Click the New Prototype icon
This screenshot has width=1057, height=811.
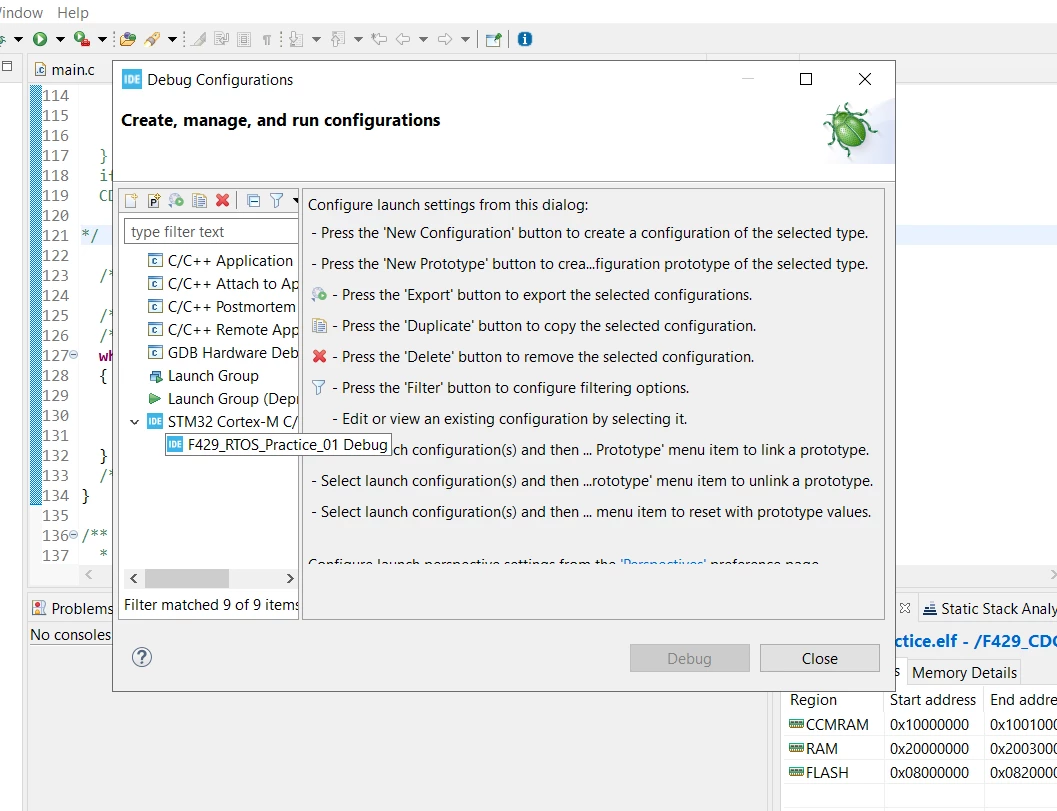pyautogui.click(x=154, y=200)
